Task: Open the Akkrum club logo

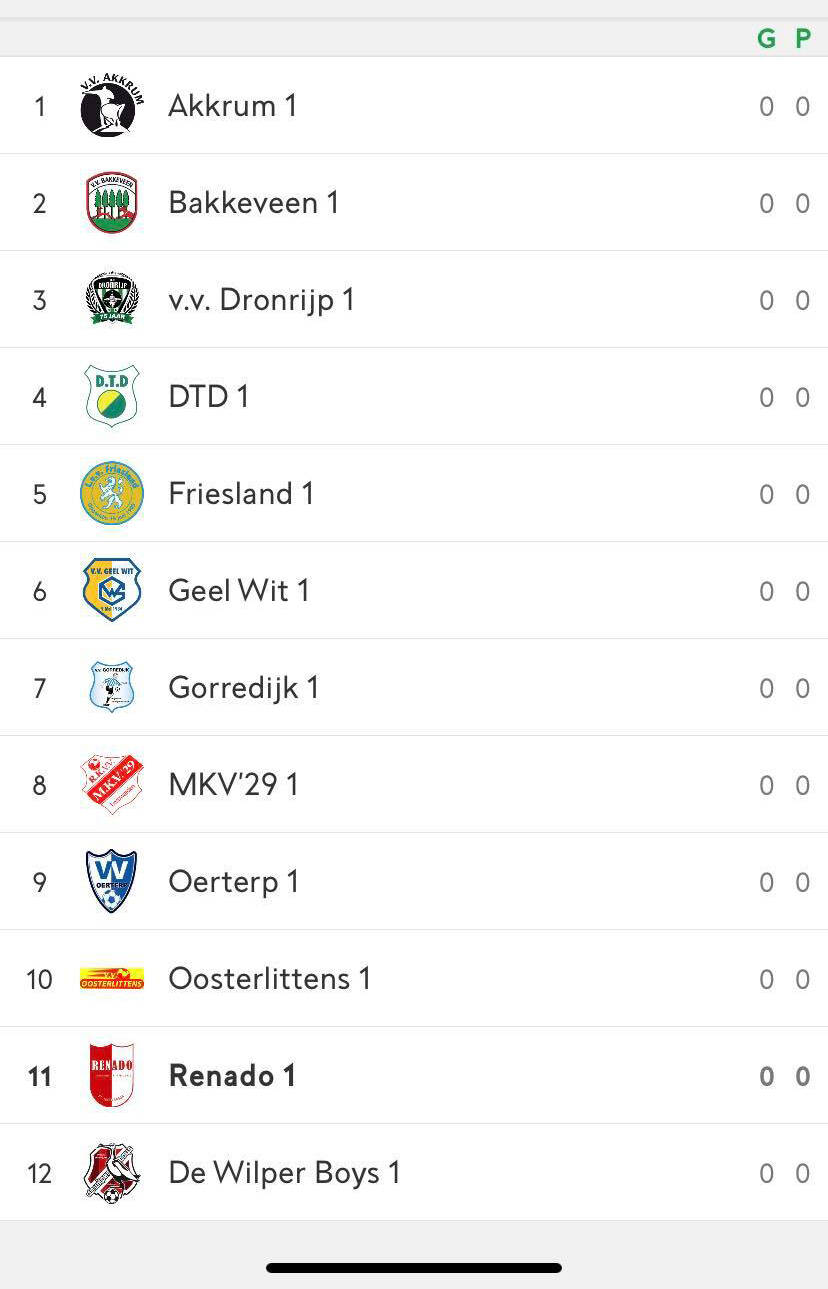Action: pos(111,105)
